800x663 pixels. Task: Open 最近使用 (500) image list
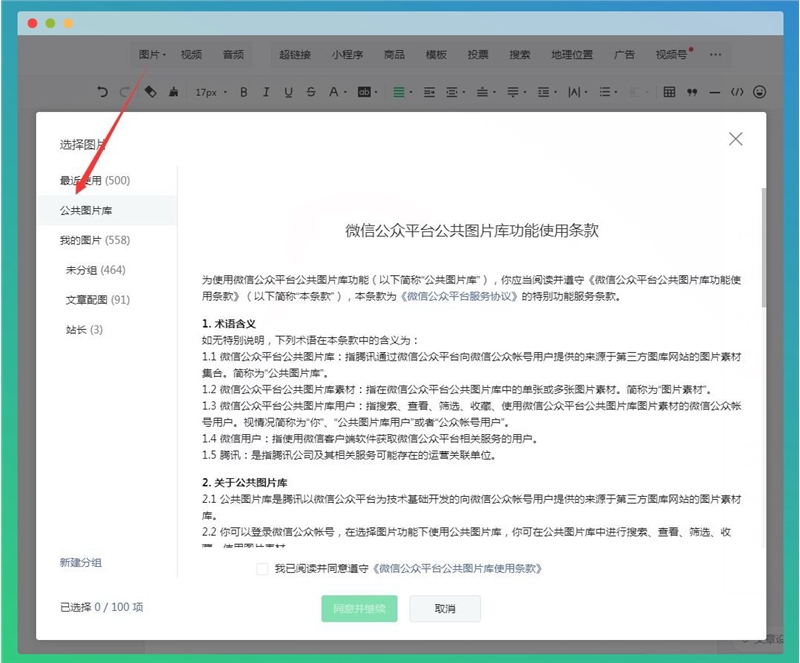(95, 180)
